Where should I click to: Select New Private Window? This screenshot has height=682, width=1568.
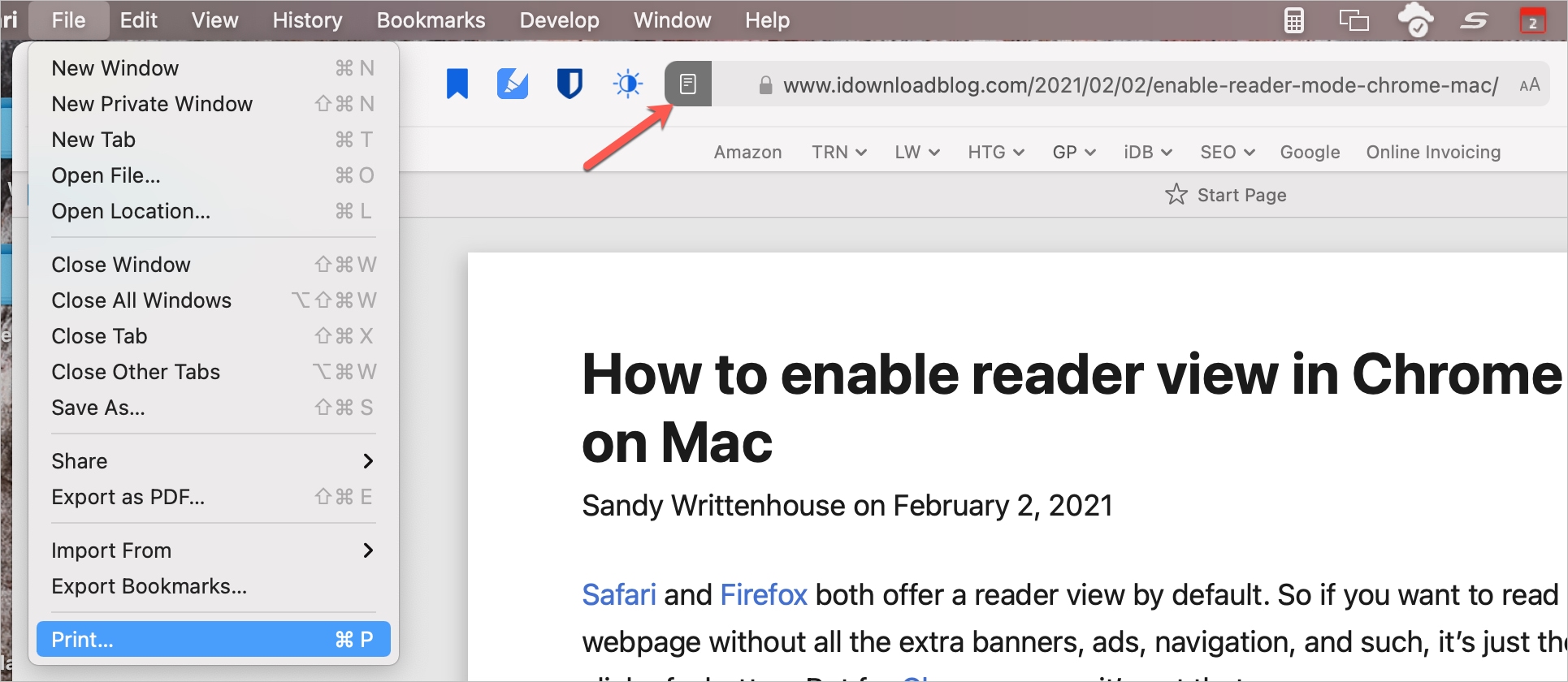[213, 104]
